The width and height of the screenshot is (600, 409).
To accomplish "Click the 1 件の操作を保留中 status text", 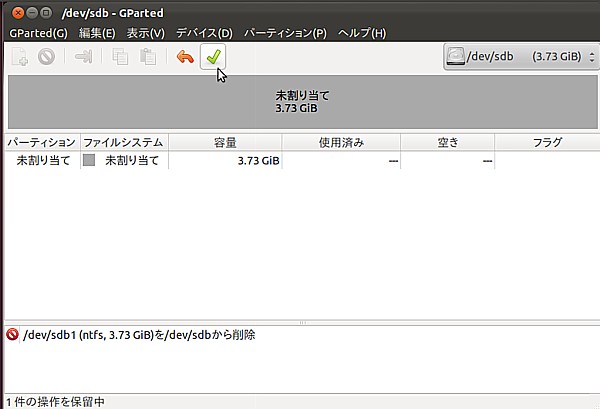I will (x=55, y=402).
